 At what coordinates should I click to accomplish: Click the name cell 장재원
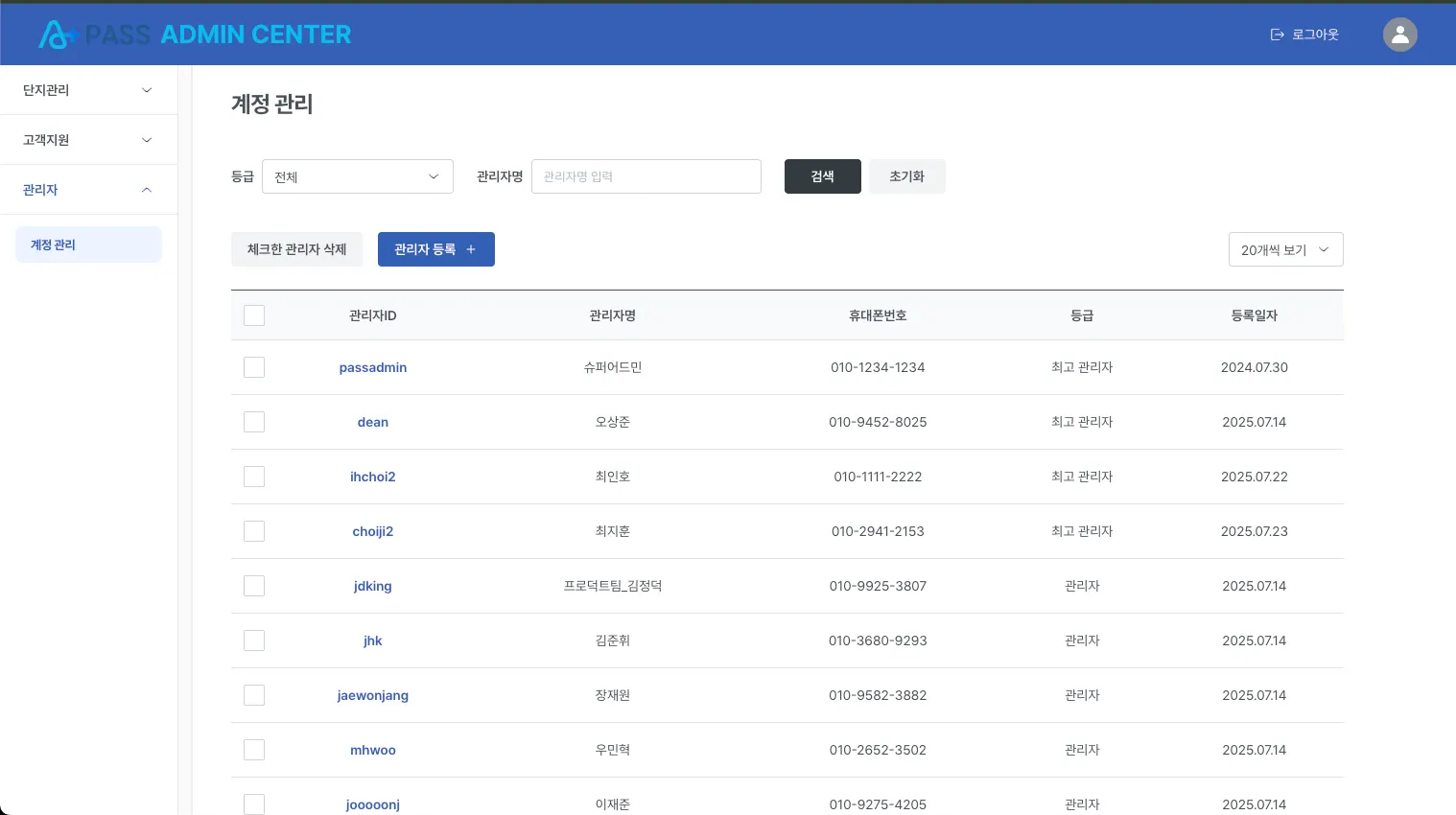(x=613, y=695)
